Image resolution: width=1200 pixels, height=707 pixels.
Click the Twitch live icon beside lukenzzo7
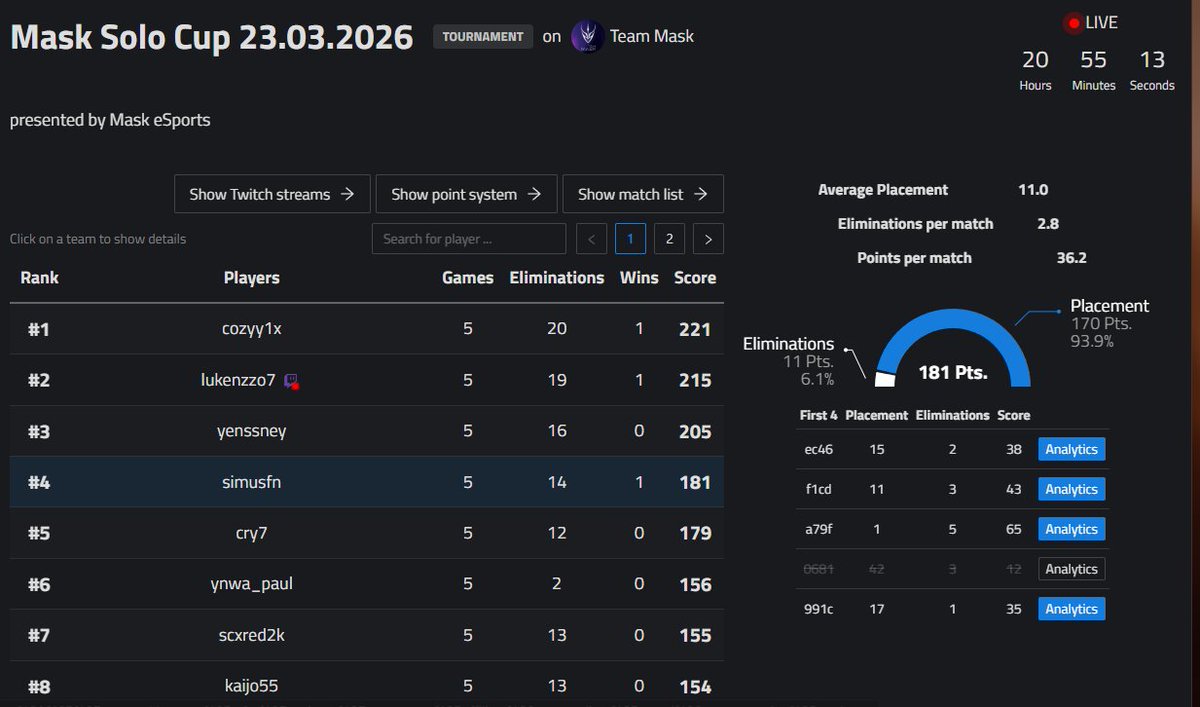[291, 381]
